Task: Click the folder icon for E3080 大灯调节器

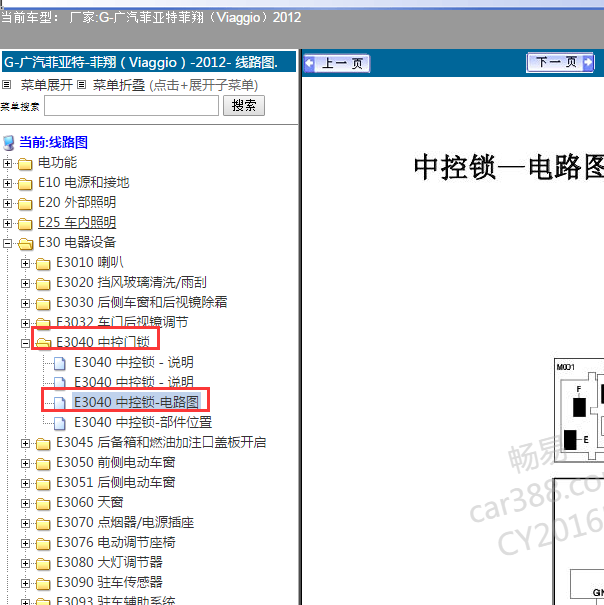Action: 43,564
